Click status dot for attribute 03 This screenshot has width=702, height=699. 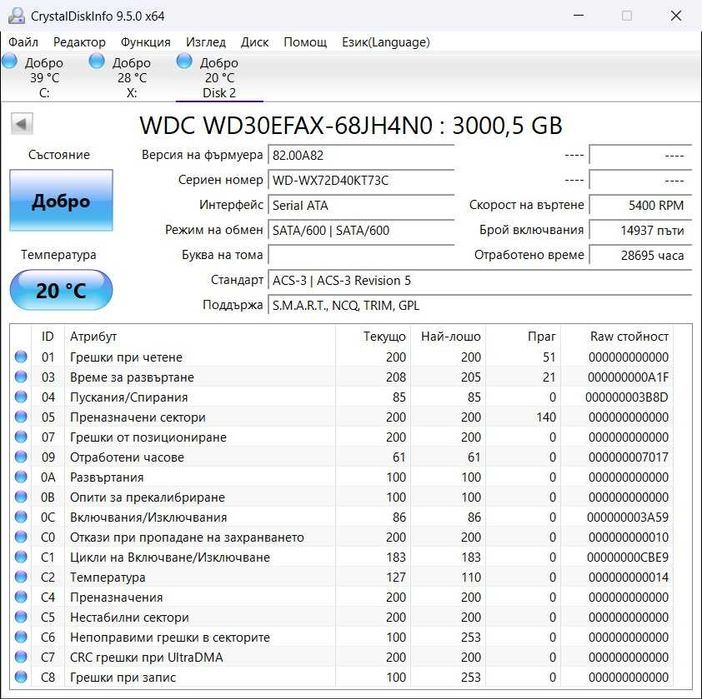click(x=21, y=377)
